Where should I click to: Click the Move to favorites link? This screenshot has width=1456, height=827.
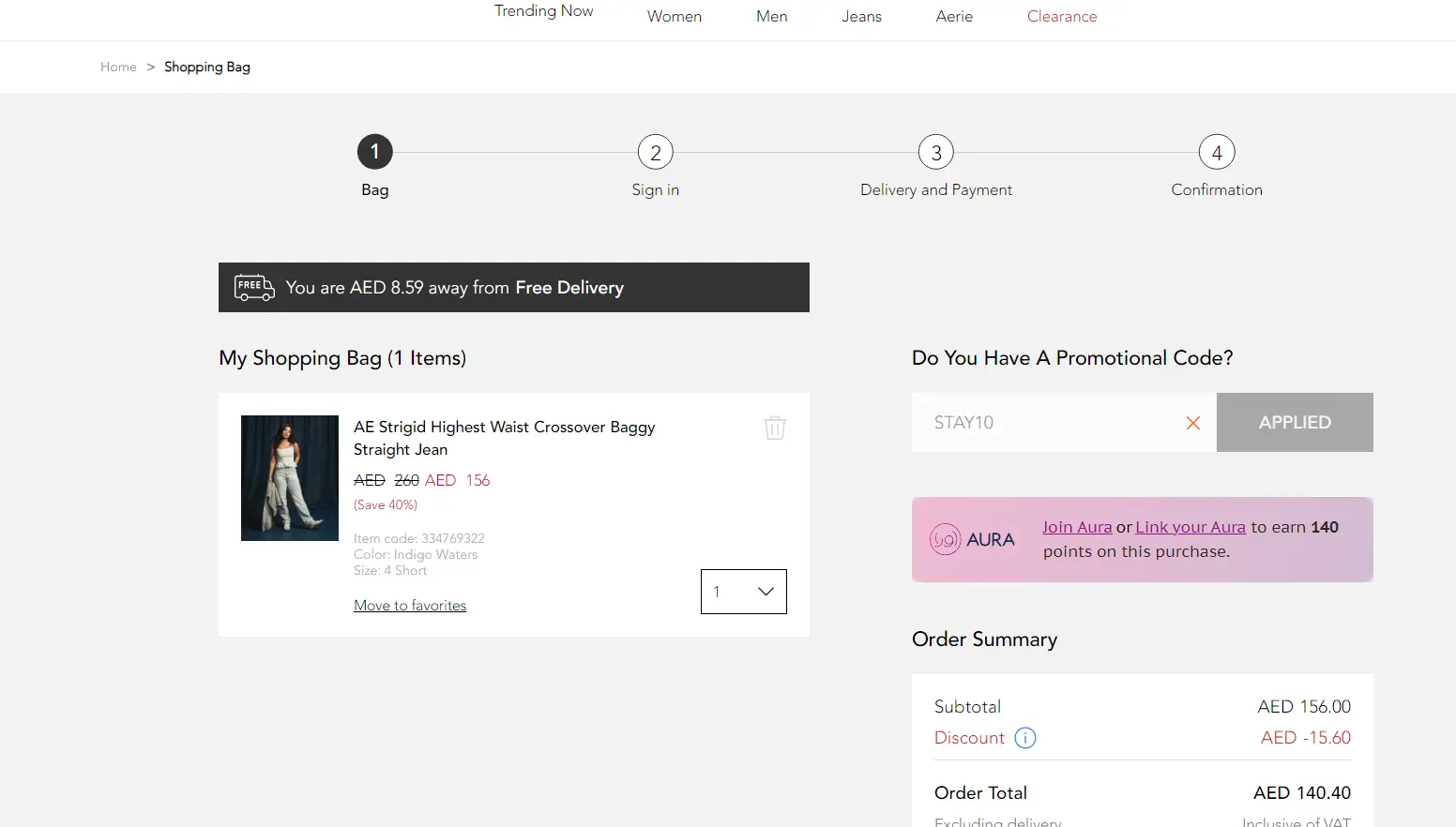pos(410,606)
